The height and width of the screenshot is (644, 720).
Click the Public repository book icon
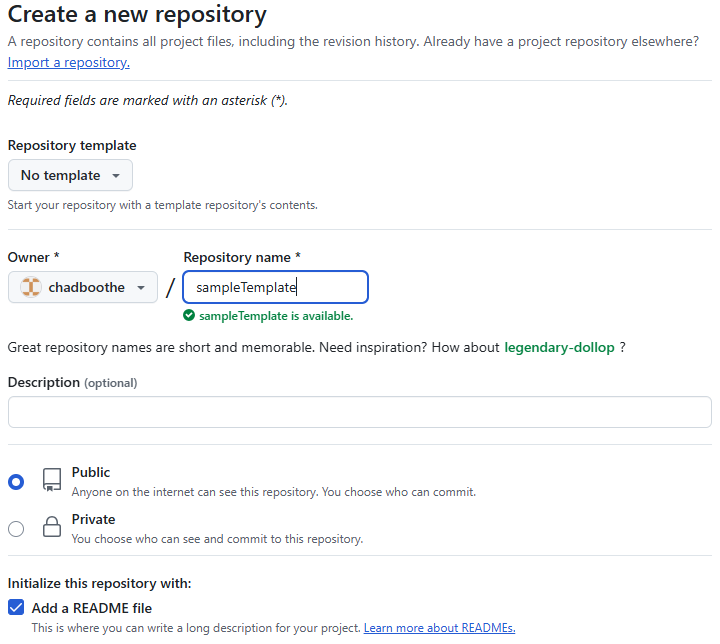click(x=52, y=480)
